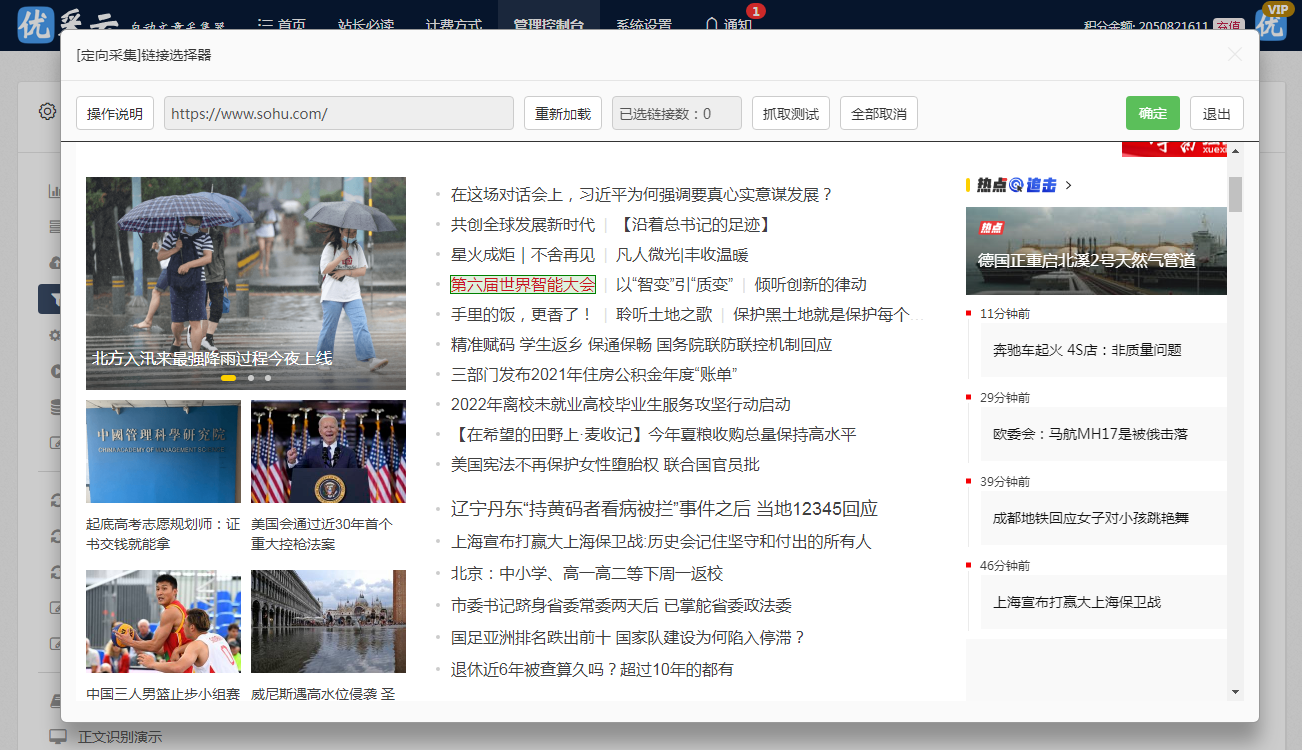Run 抓取测试 to test capture

[790, 113]
